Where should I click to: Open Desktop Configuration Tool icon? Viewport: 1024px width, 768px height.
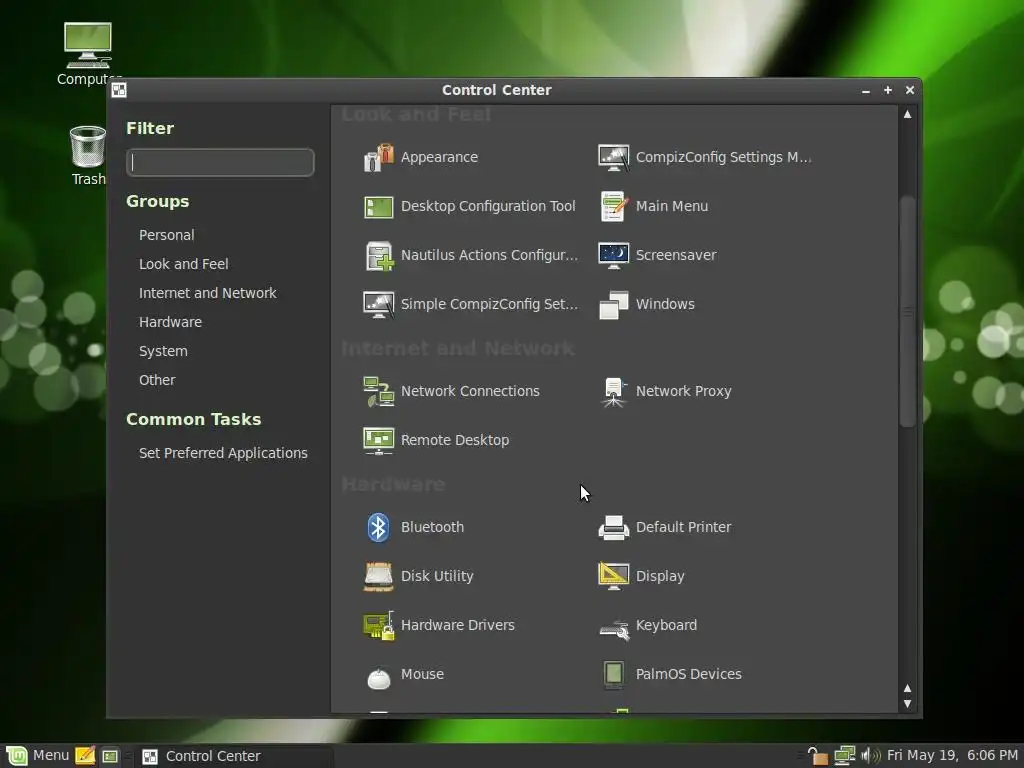pyautogui.click(x=379, y=206)
